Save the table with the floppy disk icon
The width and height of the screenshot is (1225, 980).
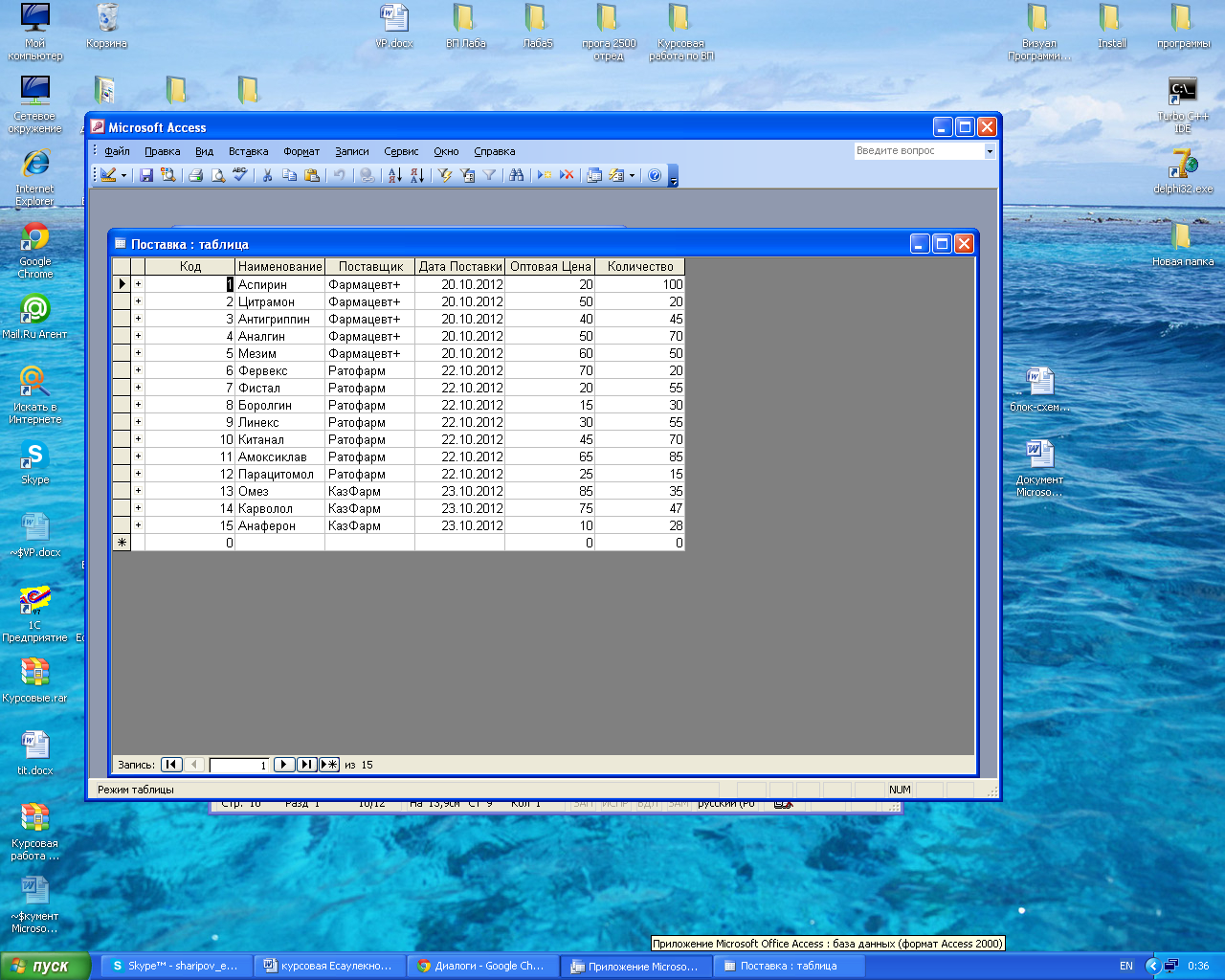146,175
